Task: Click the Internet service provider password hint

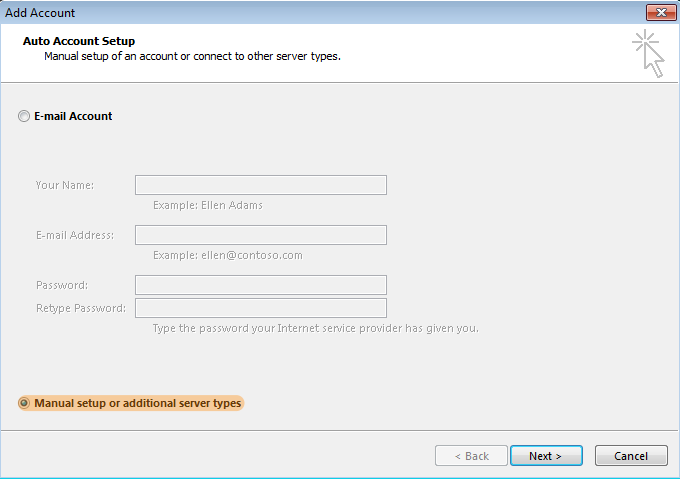Action: [x=316, y=328]
